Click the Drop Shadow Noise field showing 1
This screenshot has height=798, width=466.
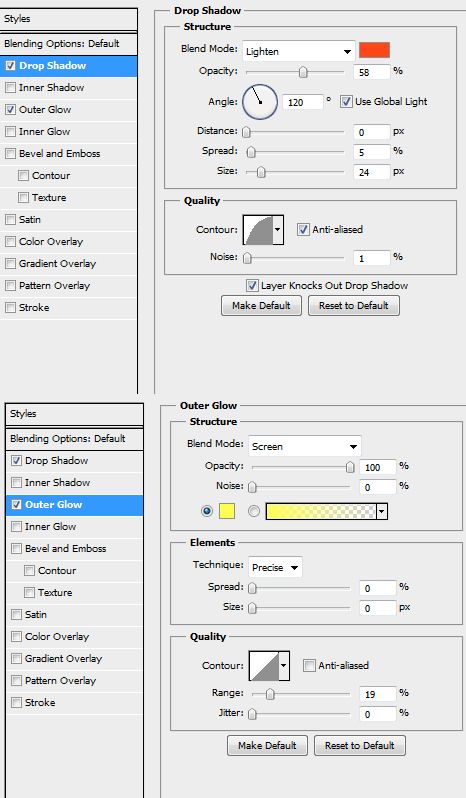point(371,258)
